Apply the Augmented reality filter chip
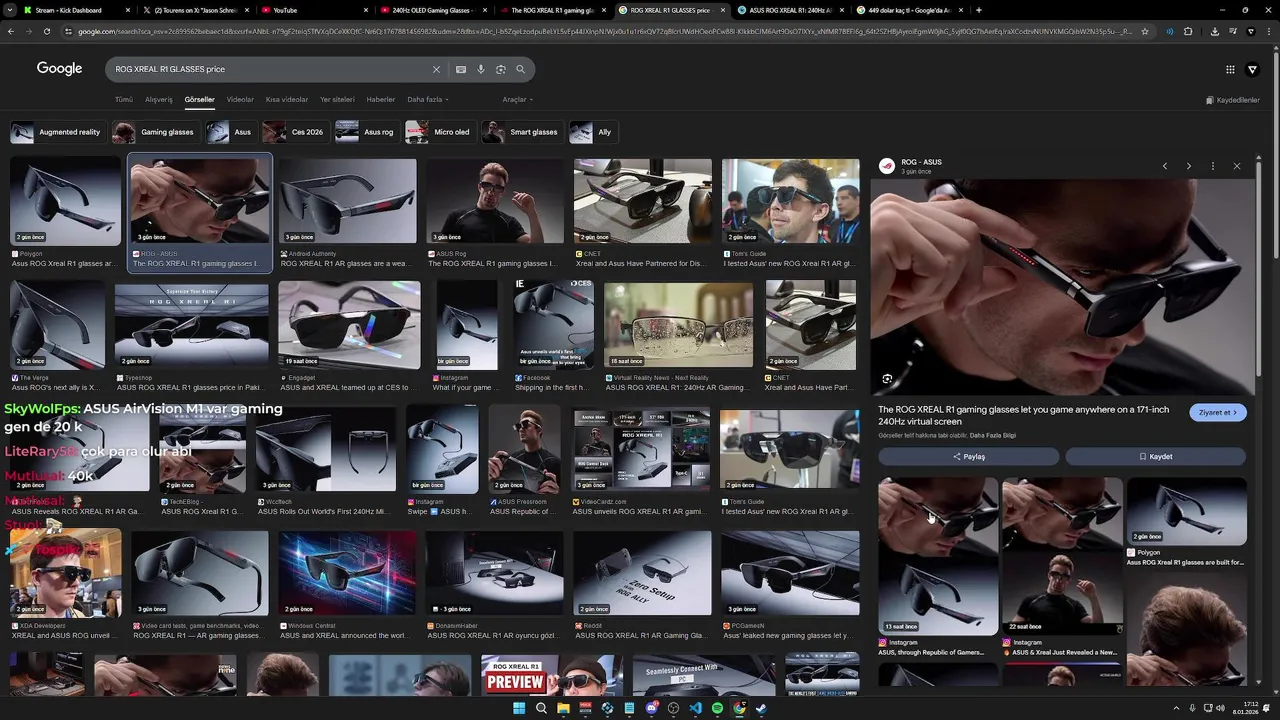Viewport: 1280px width, 720px height. point(57,132)
